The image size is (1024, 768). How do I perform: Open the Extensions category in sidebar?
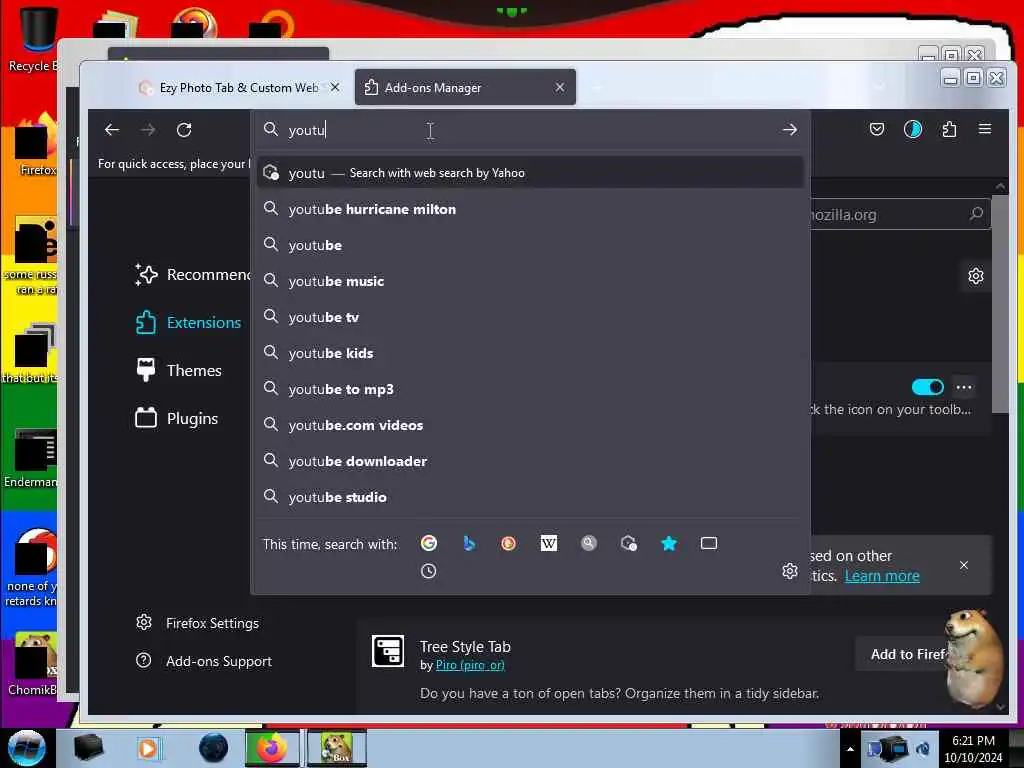point(188,323)
